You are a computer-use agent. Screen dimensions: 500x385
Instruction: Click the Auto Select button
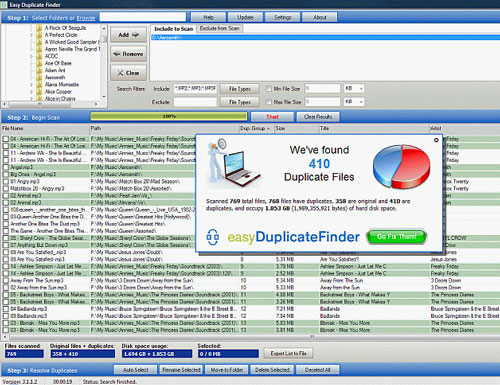(x=135, y=370)
